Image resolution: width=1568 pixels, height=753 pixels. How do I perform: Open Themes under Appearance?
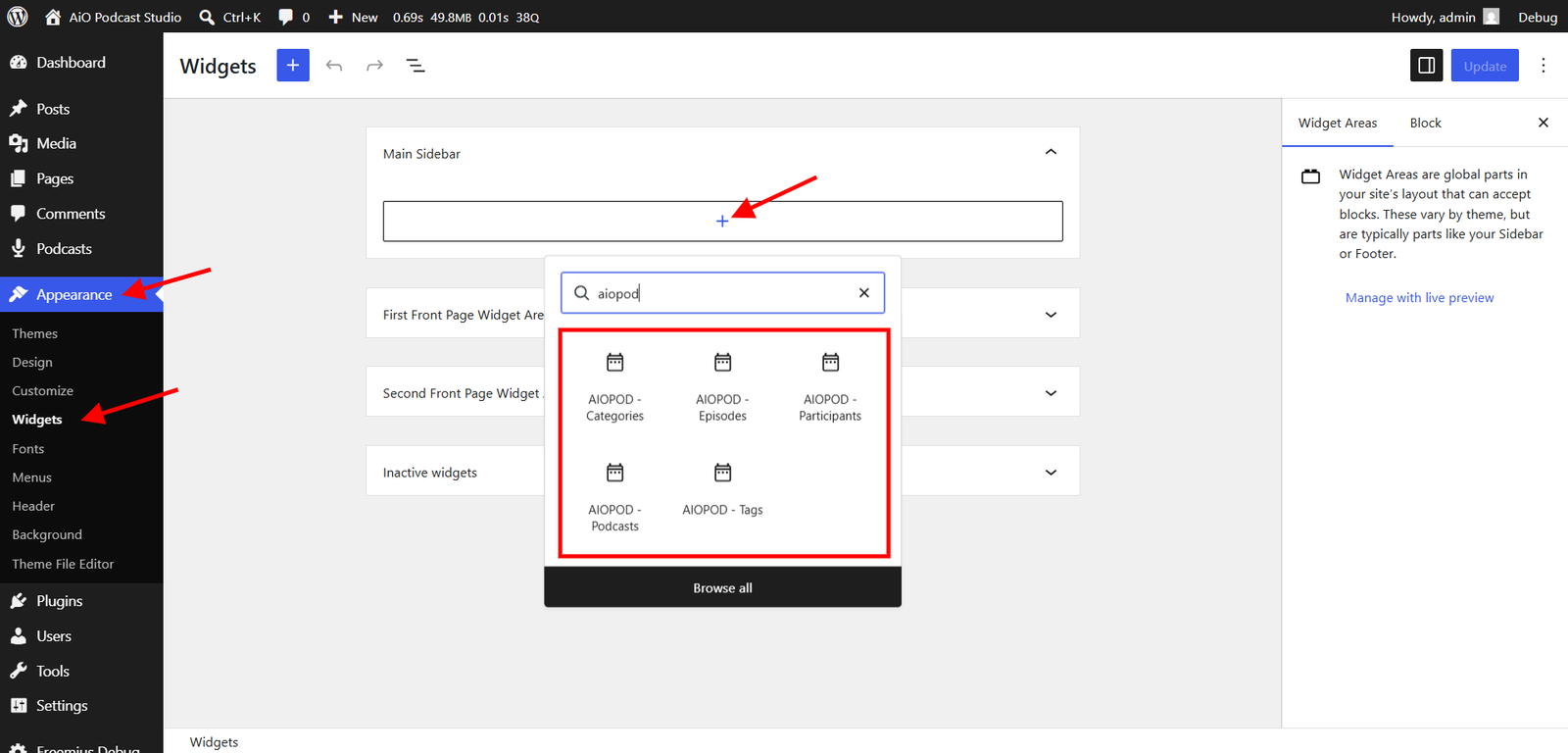point(35,333)
